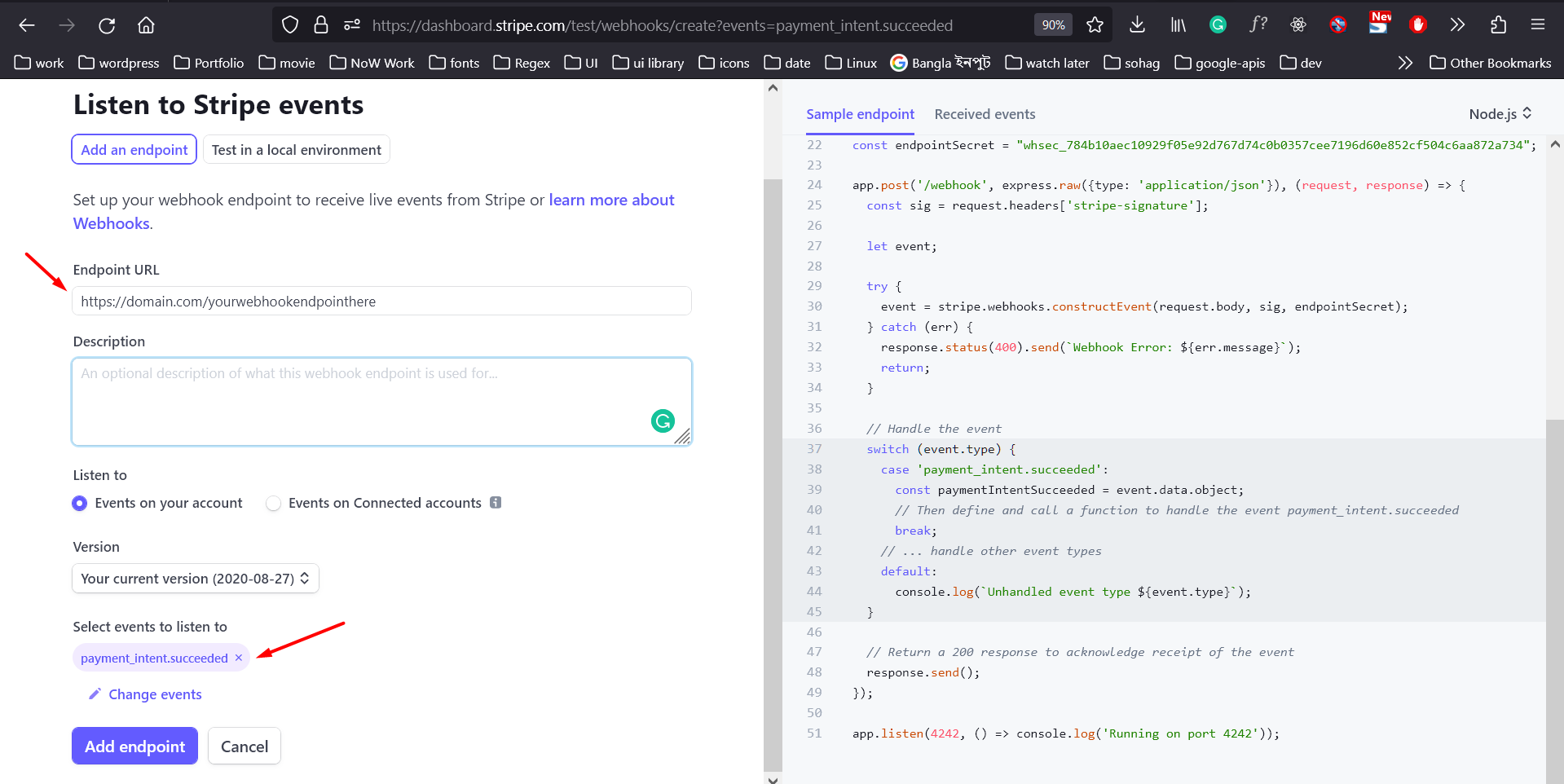
Task: Change the 90% zoom level indicator
Action: point(1053,25)
